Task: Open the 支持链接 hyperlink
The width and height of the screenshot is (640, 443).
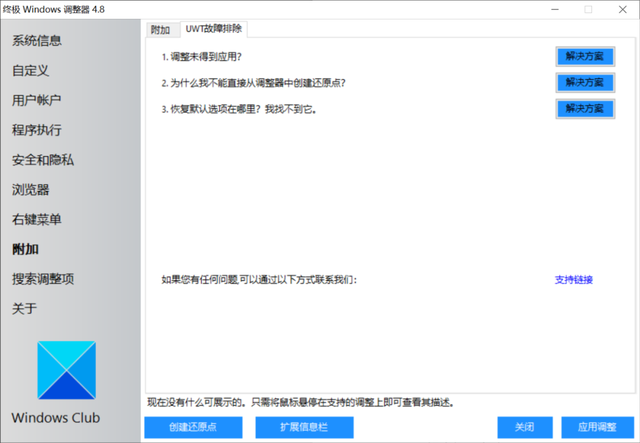Action: (573, 280)
